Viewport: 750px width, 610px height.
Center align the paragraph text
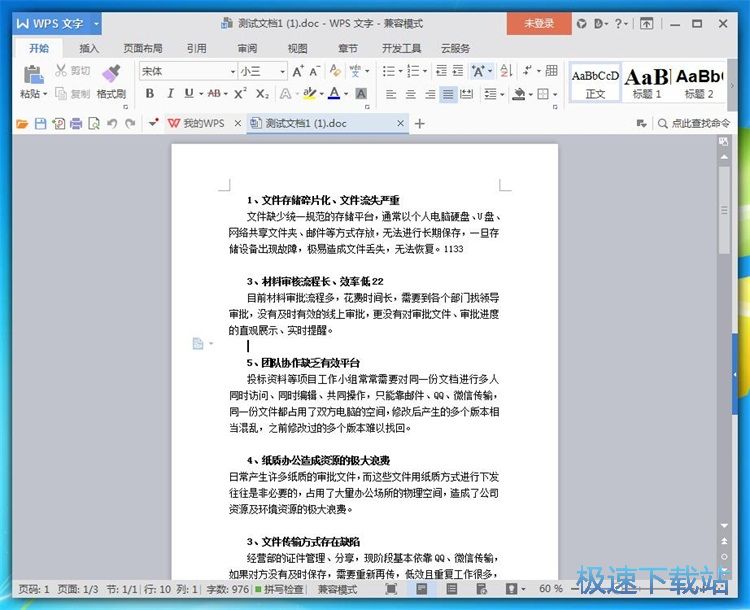click(410, 94)
